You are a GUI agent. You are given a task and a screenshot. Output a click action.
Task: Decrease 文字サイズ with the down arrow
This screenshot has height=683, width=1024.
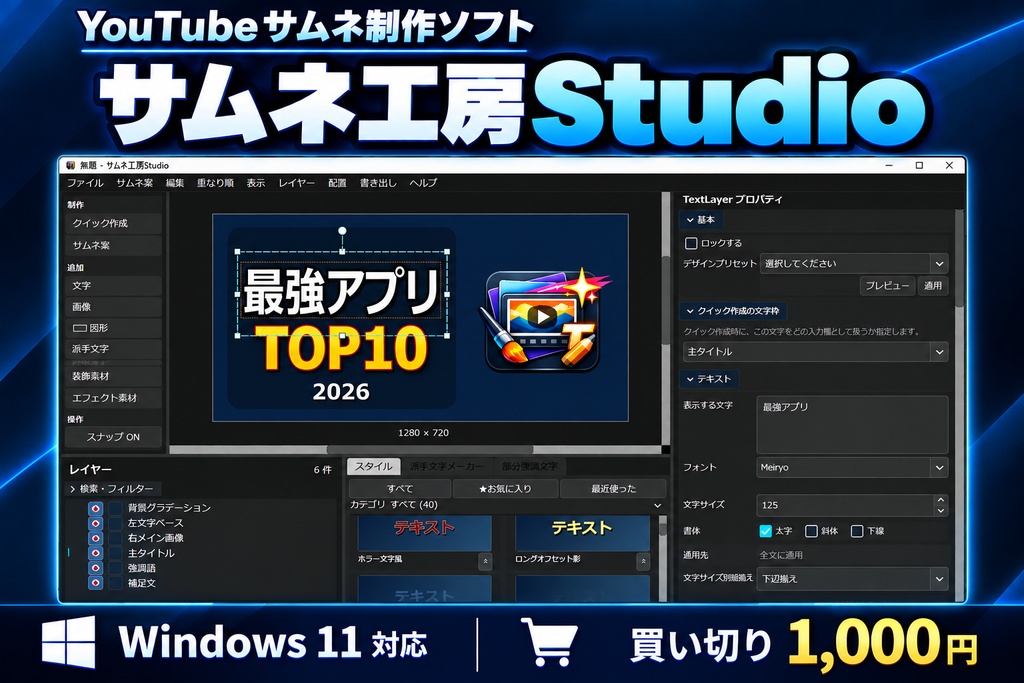941,511
